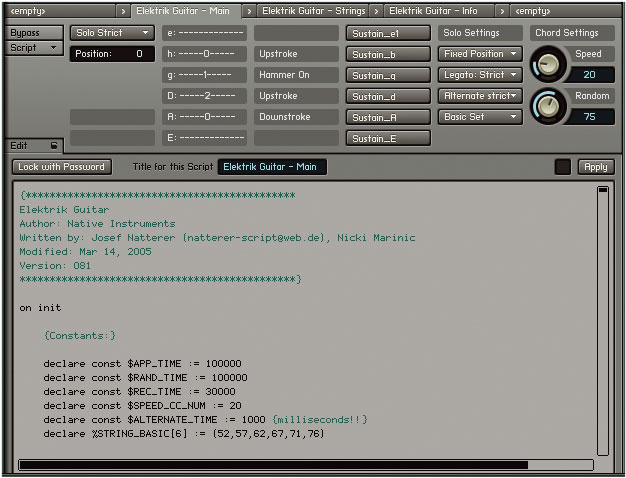Click the Sustain_d button
Viewport: 626px width, 478px height.
388,96
